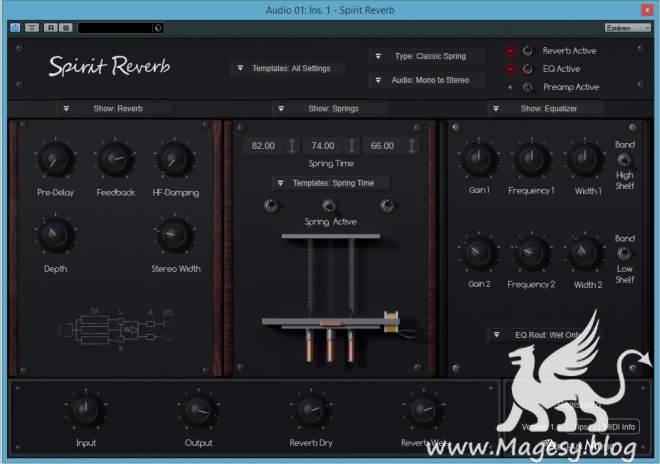Click the 66.00 spring time value
The image size is (660, 464).
(x=382, y=146)
